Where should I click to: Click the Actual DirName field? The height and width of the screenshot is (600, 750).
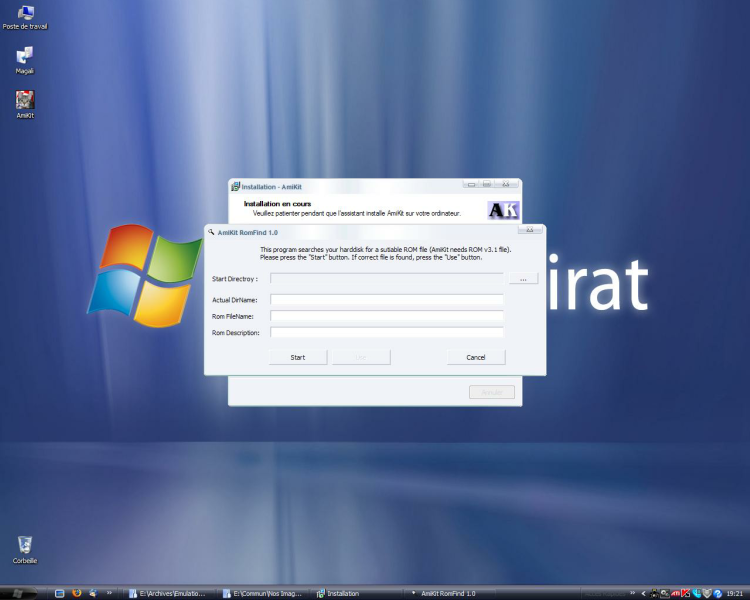pyautogui.click(x=386, y=300)
